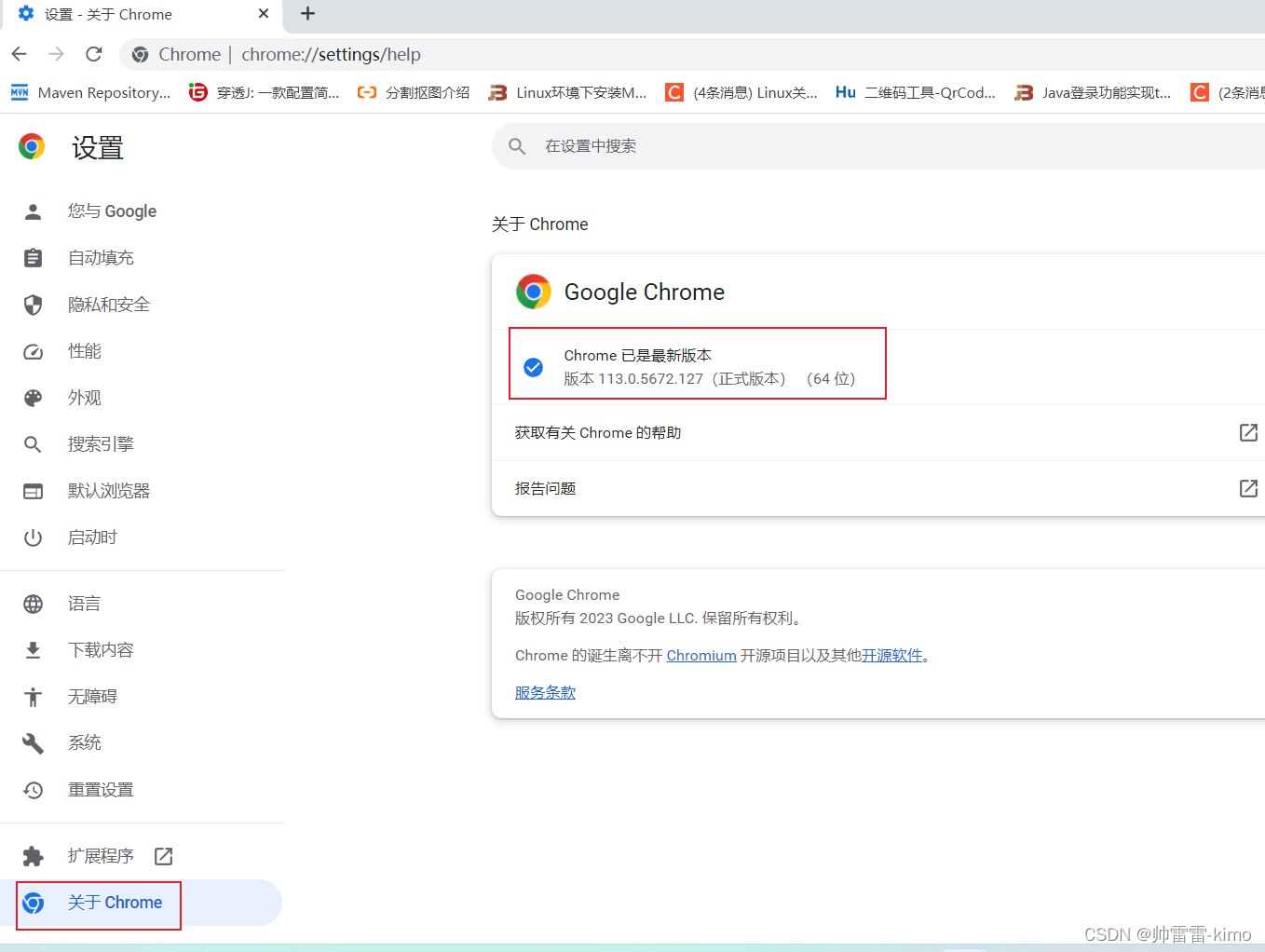Click the speedometer icon for 性能
Viewport: 1265px width, 952px height.
coord(33,351)
